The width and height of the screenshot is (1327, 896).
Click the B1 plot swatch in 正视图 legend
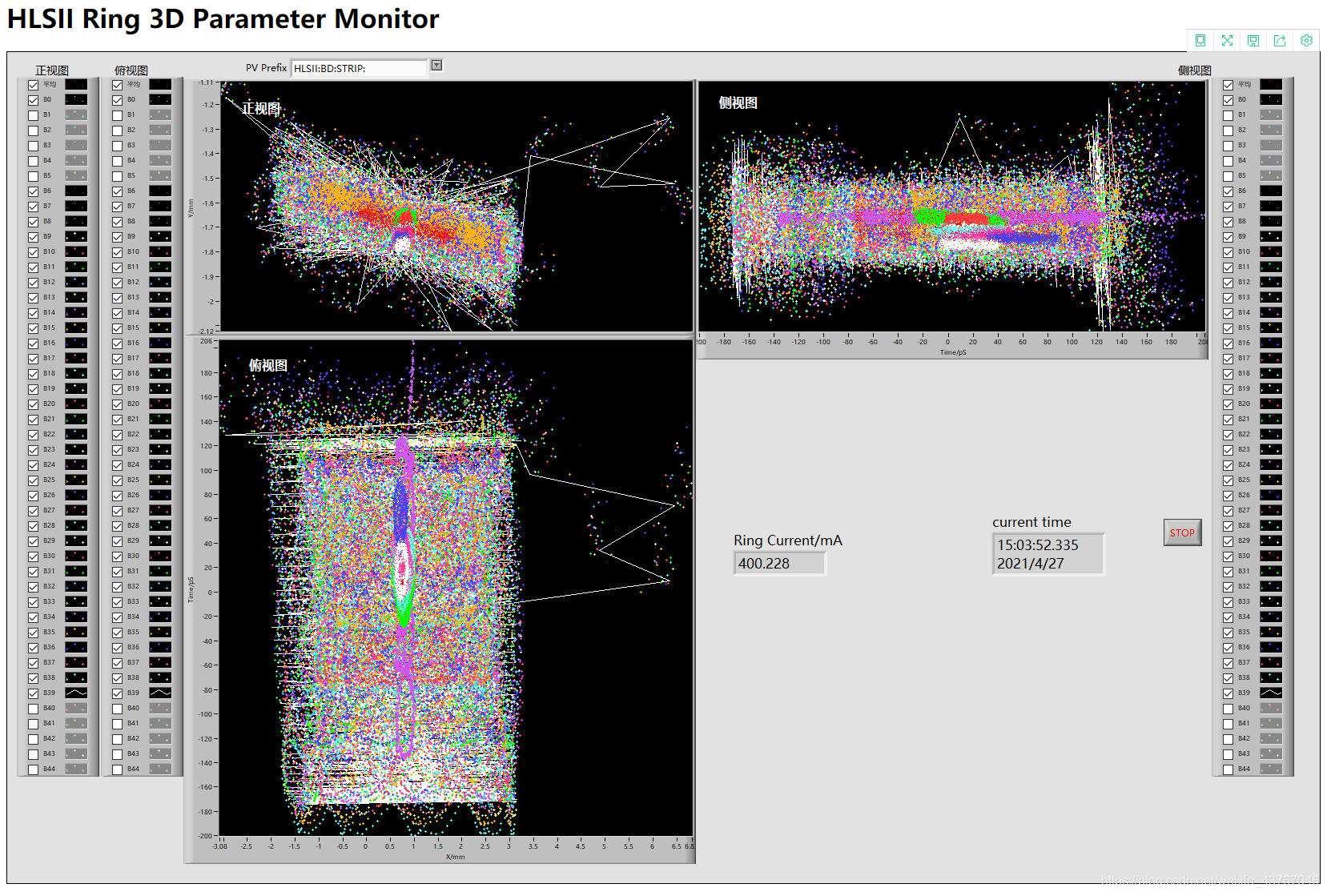[x=76, y=115]
